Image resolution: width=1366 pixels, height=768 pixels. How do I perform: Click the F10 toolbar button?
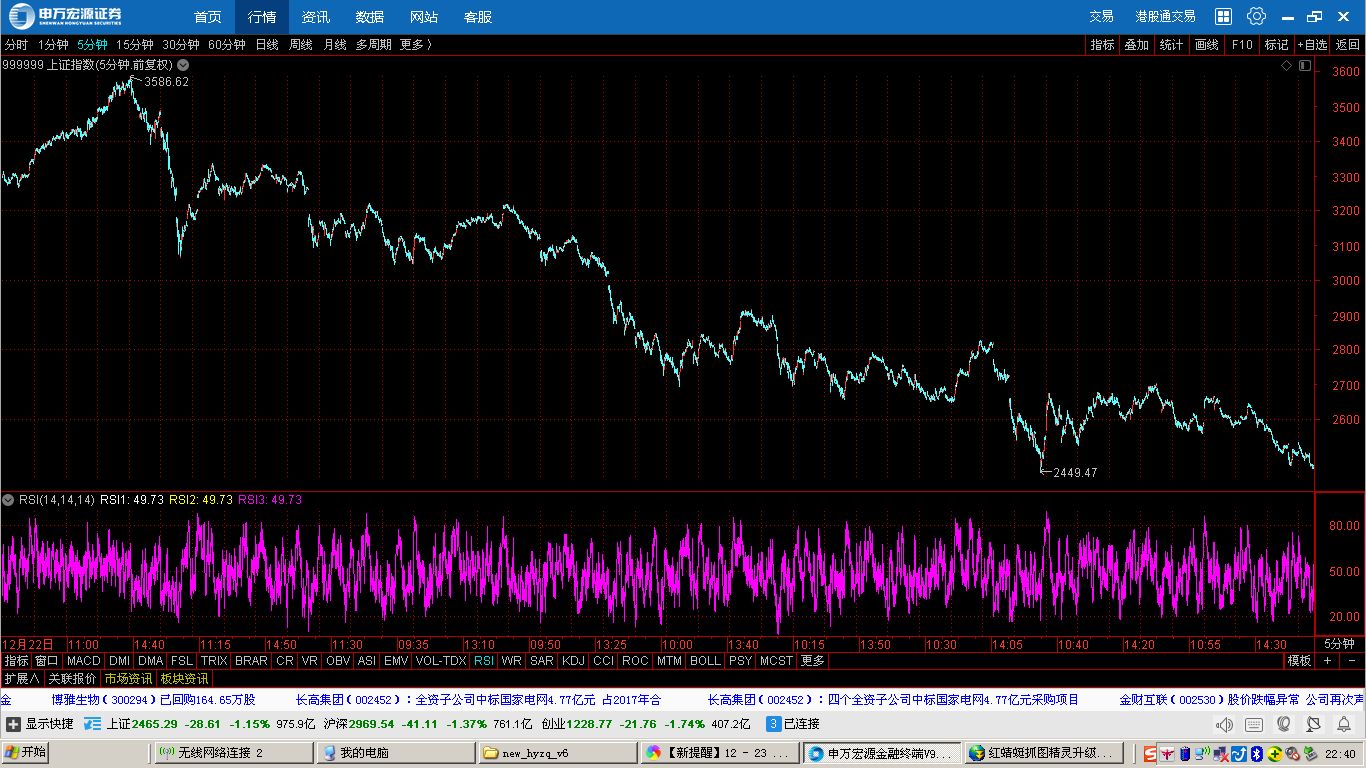1242,45
